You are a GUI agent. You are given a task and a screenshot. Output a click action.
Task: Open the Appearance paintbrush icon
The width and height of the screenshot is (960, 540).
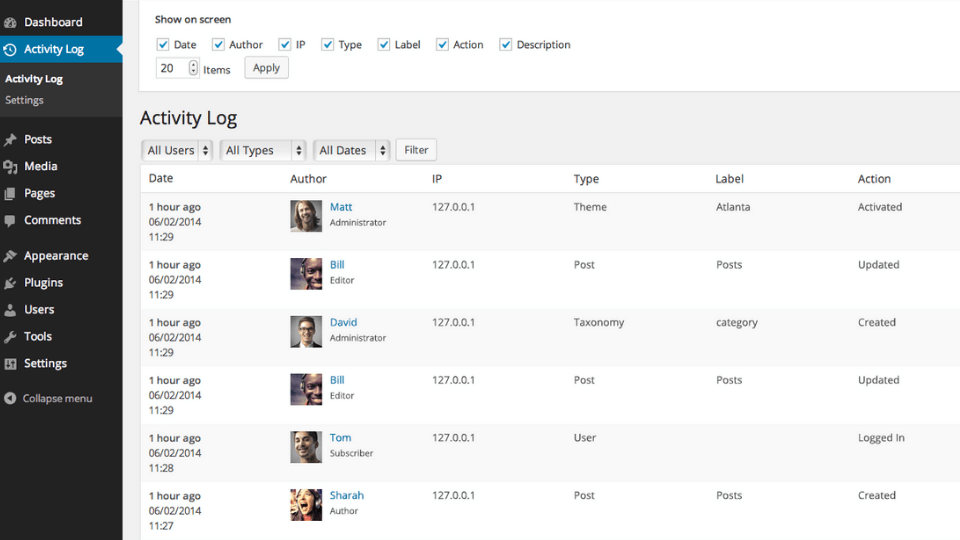coord(10,256)
